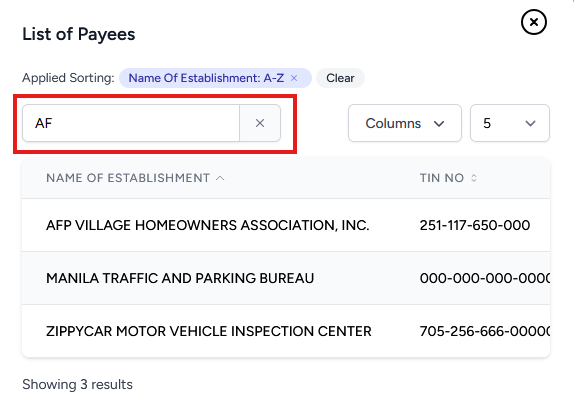The image size is (574, 414).
Task: Clear the AF search text with X
Action: pos(260,123)
